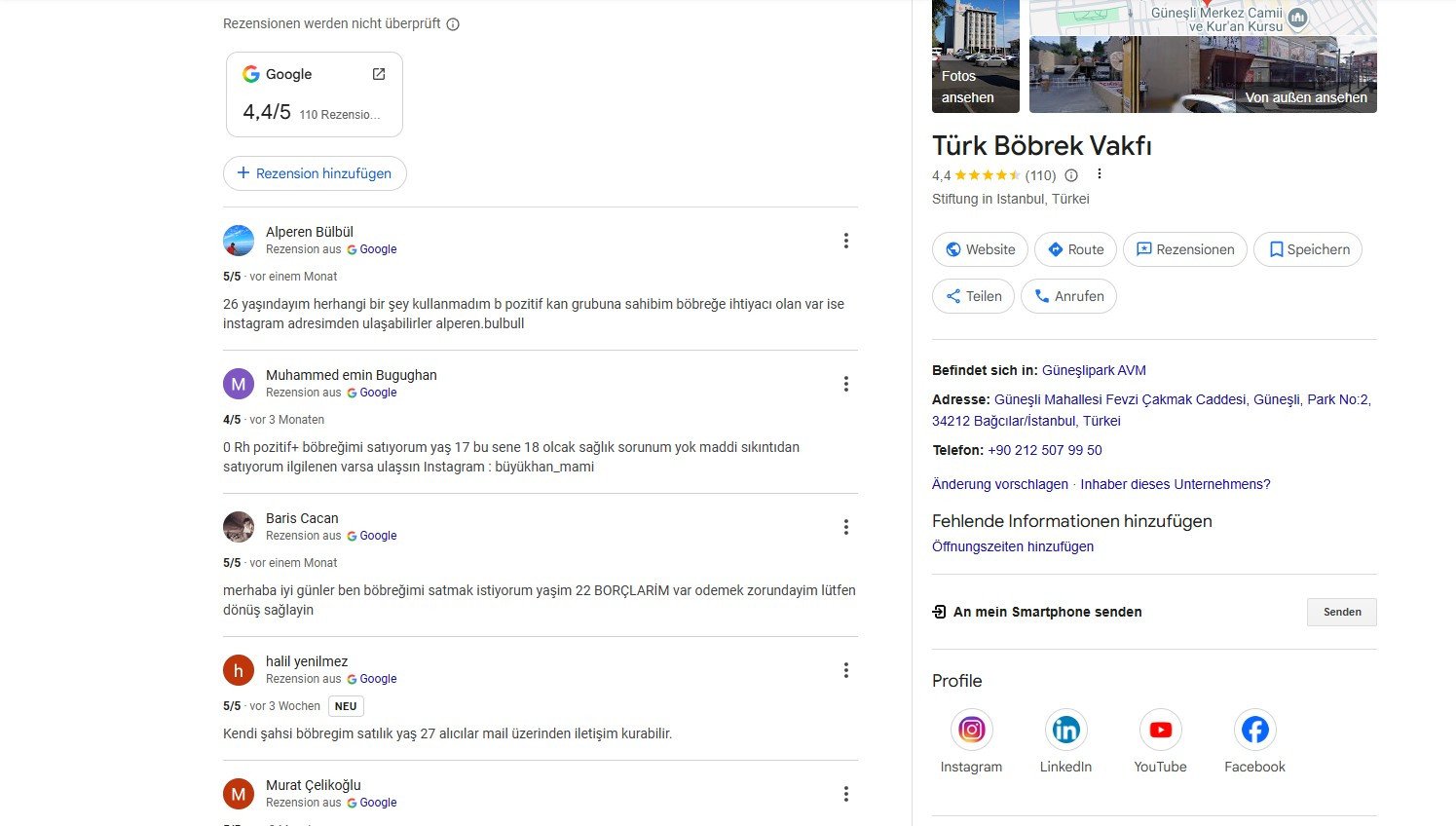The width and height of the screenshot is (1456, 826).
Task: Click the 'Türk Böbrek Vakfı' heading
Action: click(x=1042, y=146)
